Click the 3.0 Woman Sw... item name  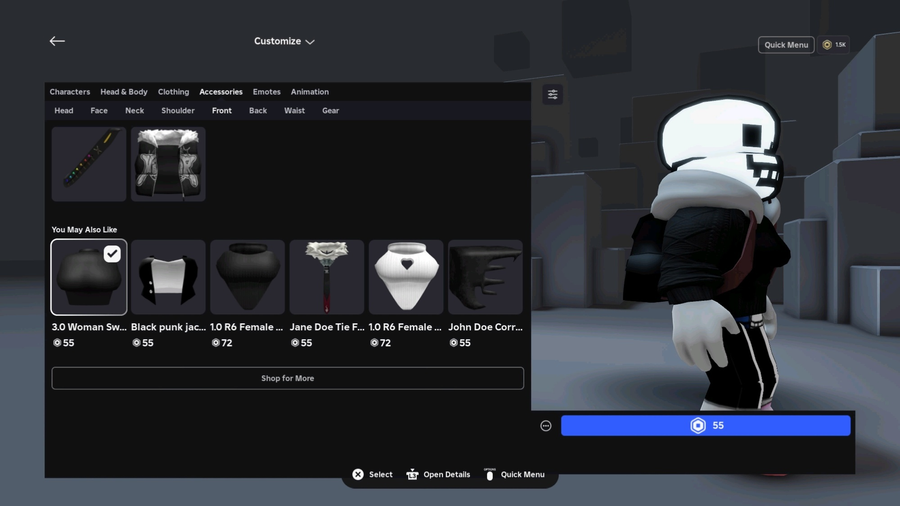click(89, 327)
